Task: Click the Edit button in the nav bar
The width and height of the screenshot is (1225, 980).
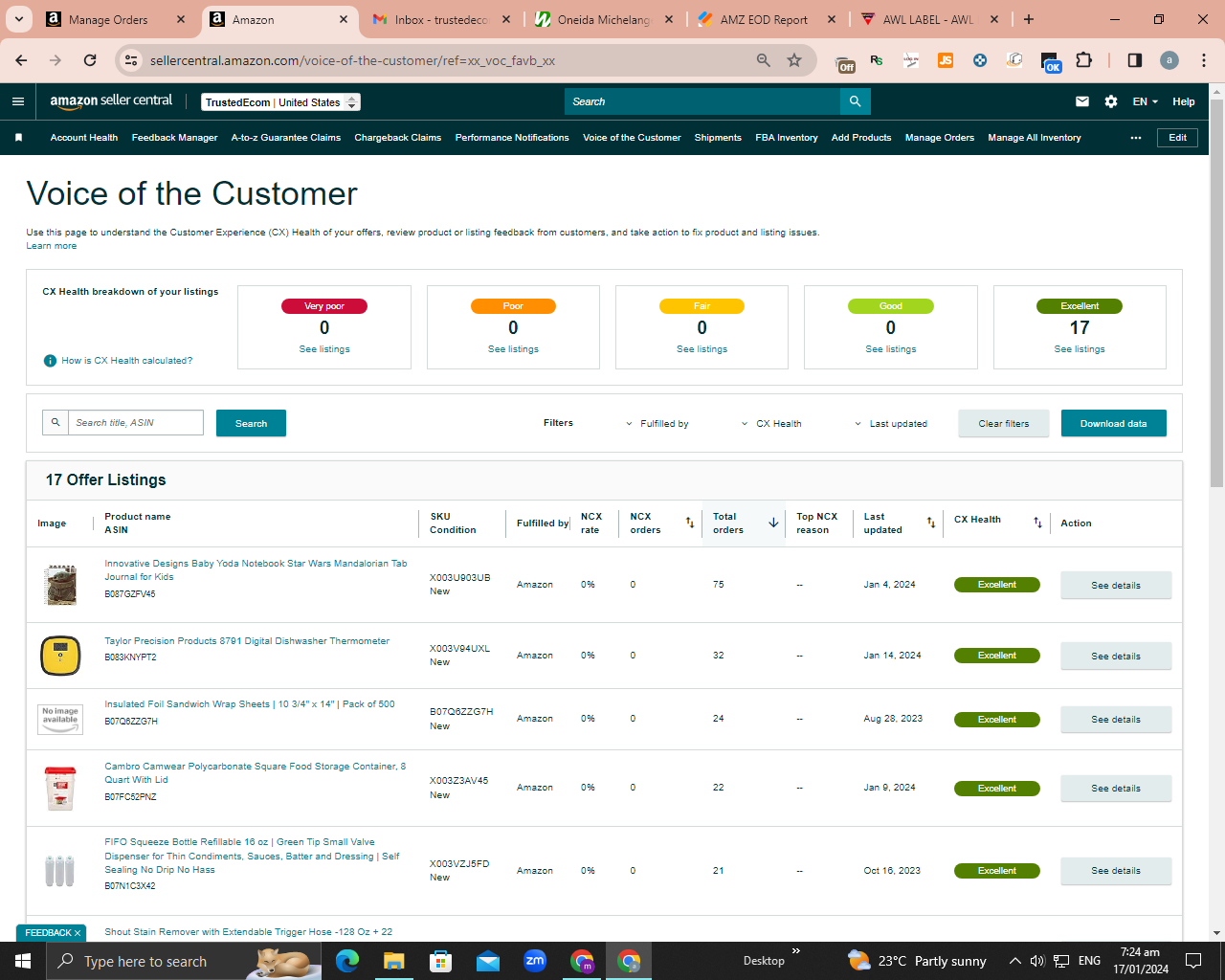Action: (x=1178, y=138)
